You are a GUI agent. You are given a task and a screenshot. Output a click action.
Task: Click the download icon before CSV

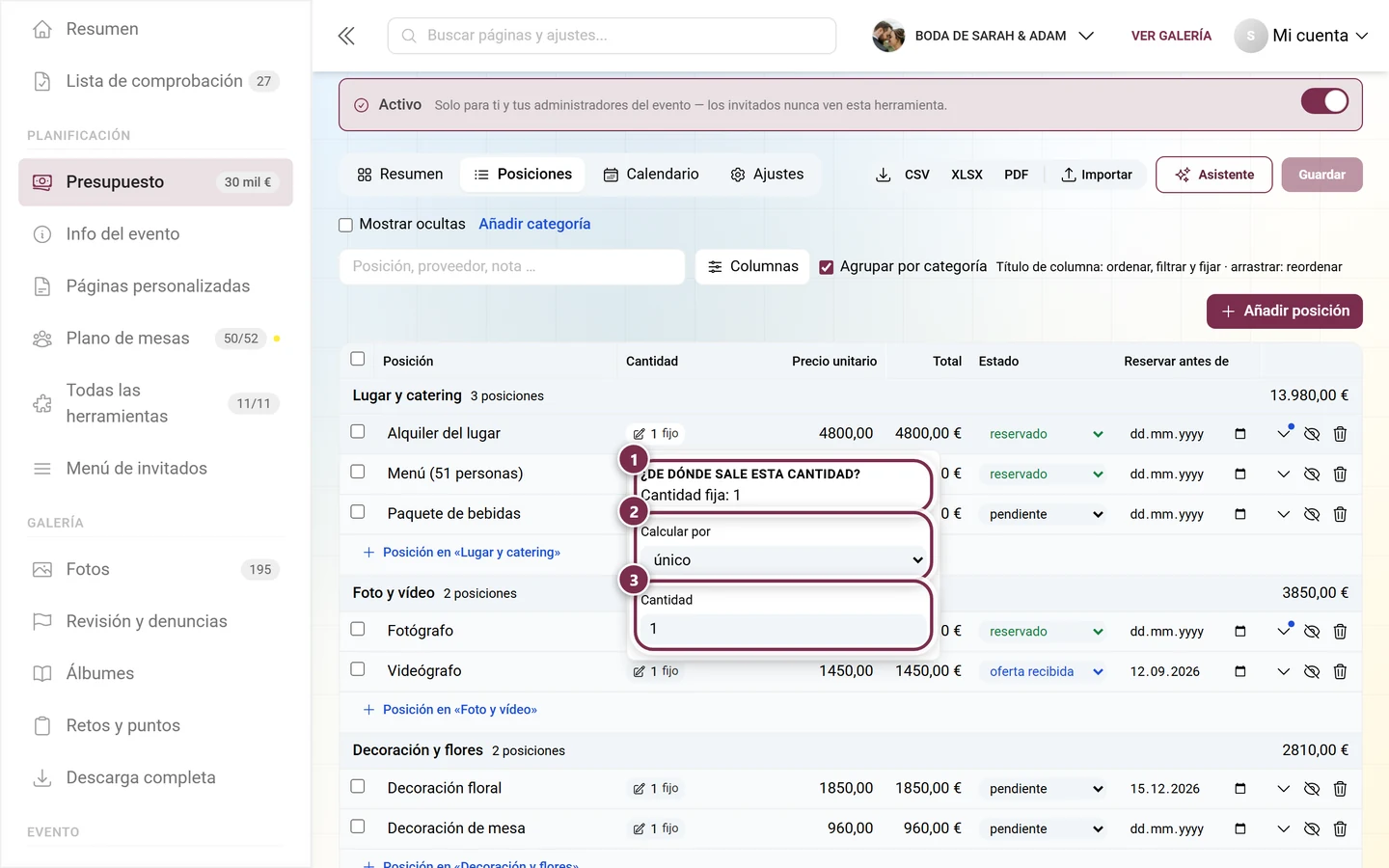point(883,175)
